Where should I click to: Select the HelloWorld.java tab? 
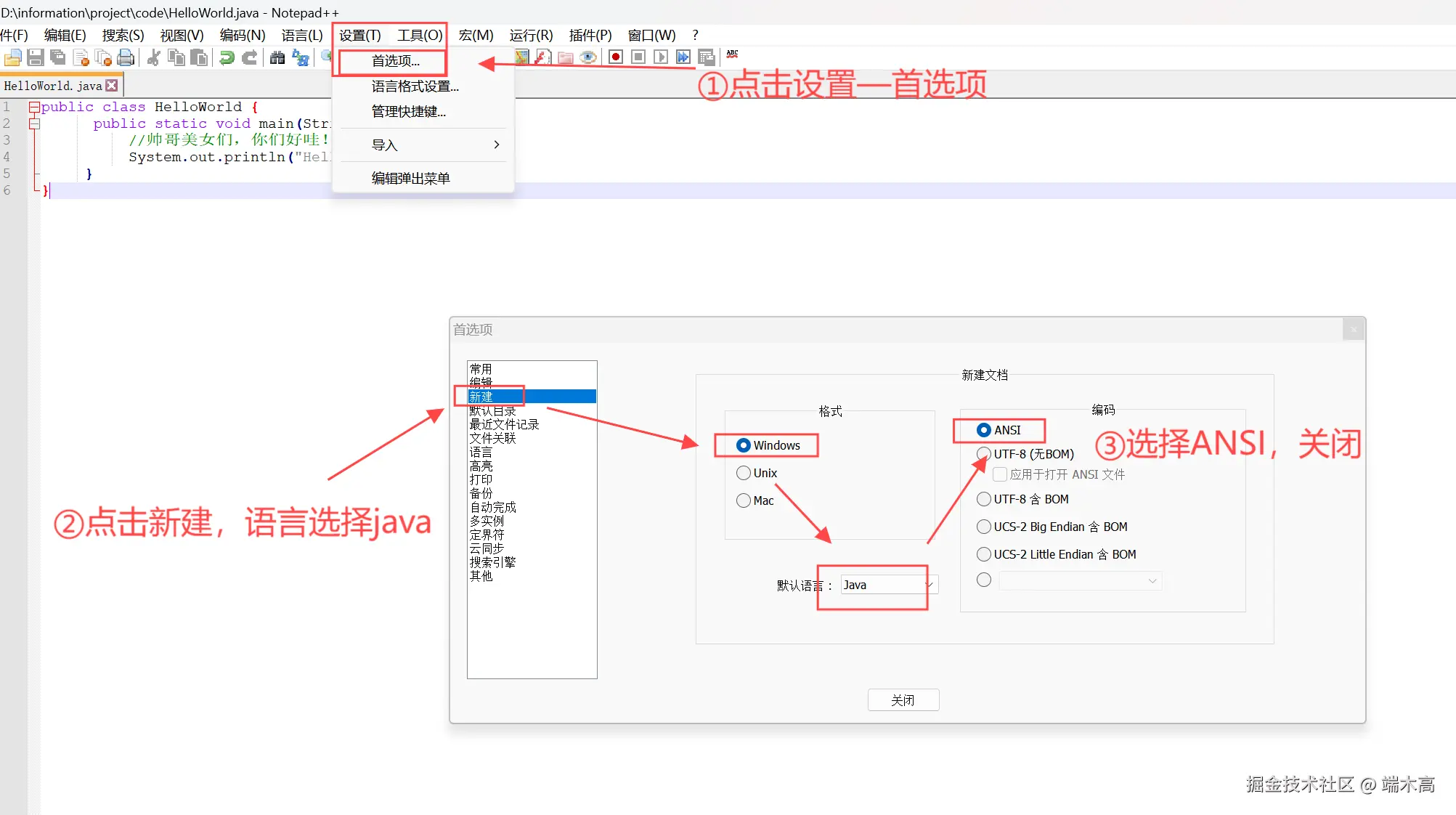point(51,85)
